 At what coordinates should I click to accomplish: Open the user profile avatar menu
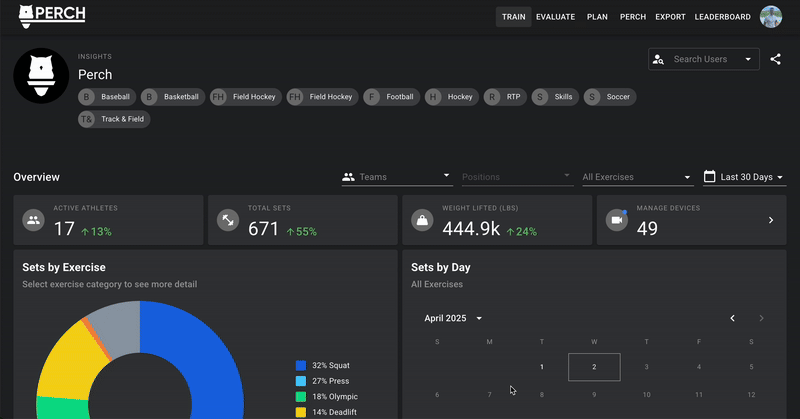(770, 17)
